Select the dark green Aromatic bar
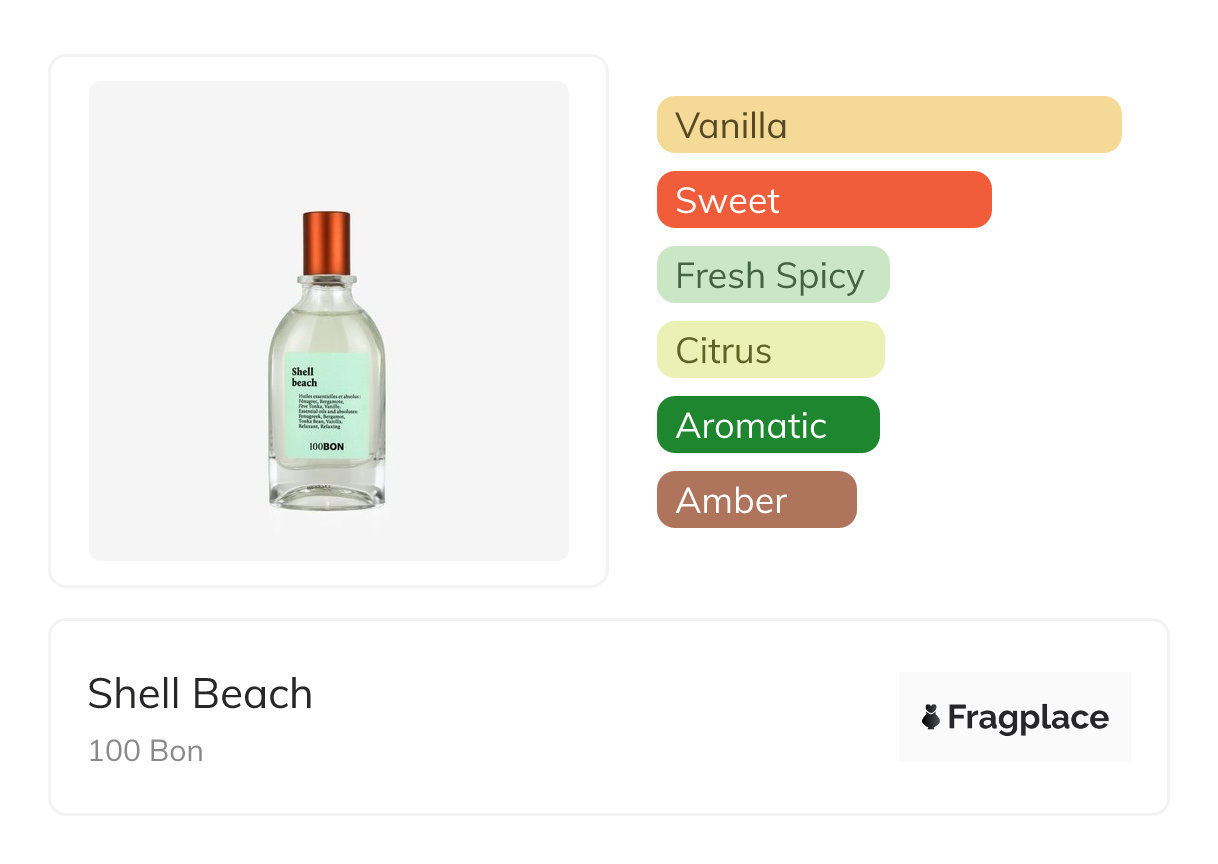 (x=767, y=425)
